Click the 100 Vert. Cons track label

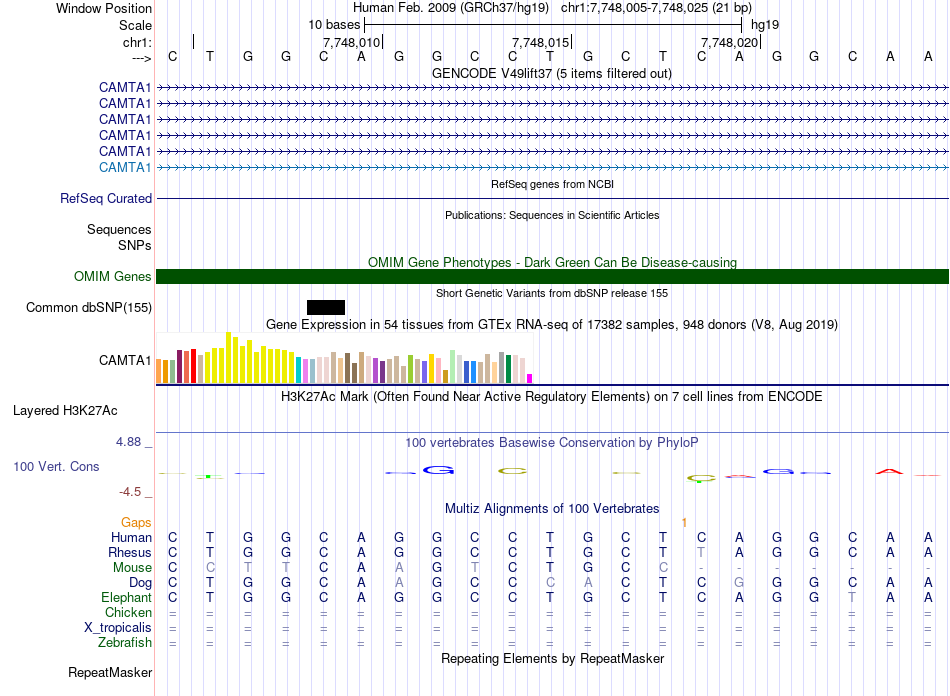(x=56, y=466)
